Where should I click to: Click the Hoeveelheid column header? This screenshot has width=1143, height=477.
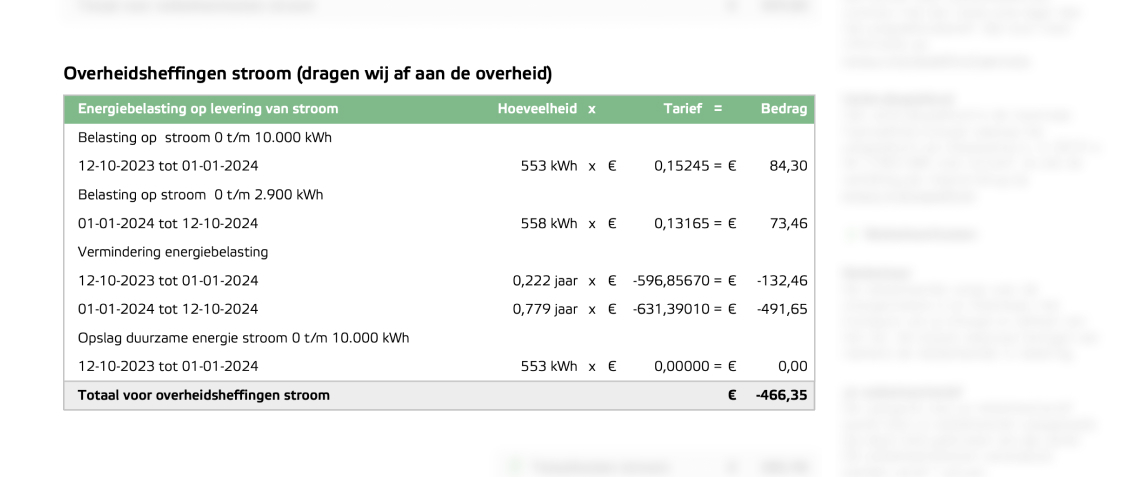click(x=537, y=109)
